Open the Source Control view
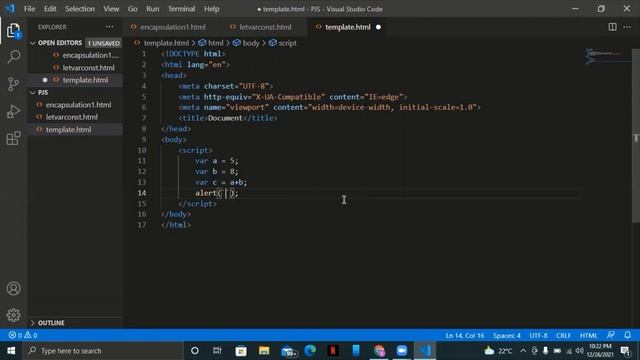The image size is (640, 360). [x=13, y=84]
